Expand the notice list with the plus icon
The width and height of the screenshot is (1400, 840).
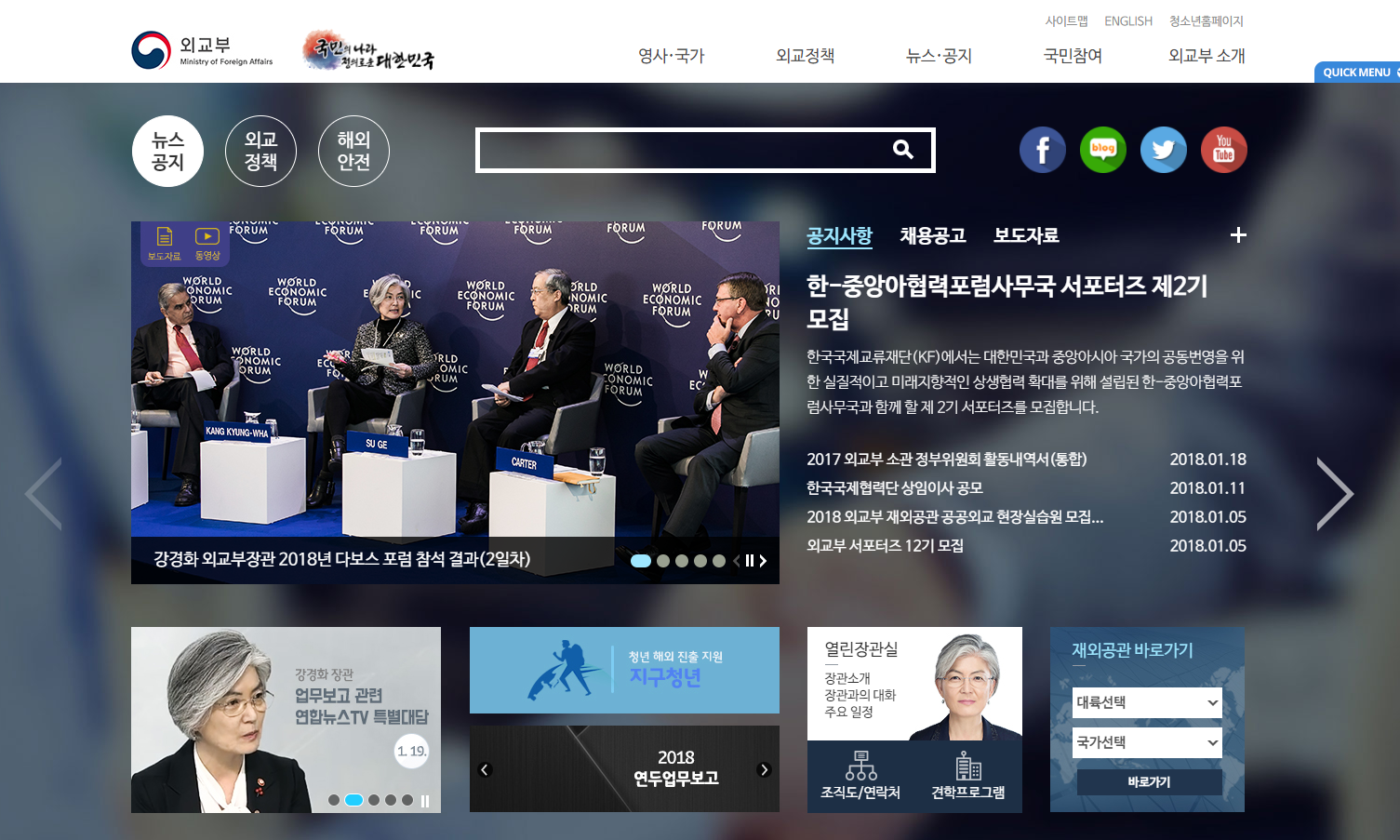[1238, 235]
